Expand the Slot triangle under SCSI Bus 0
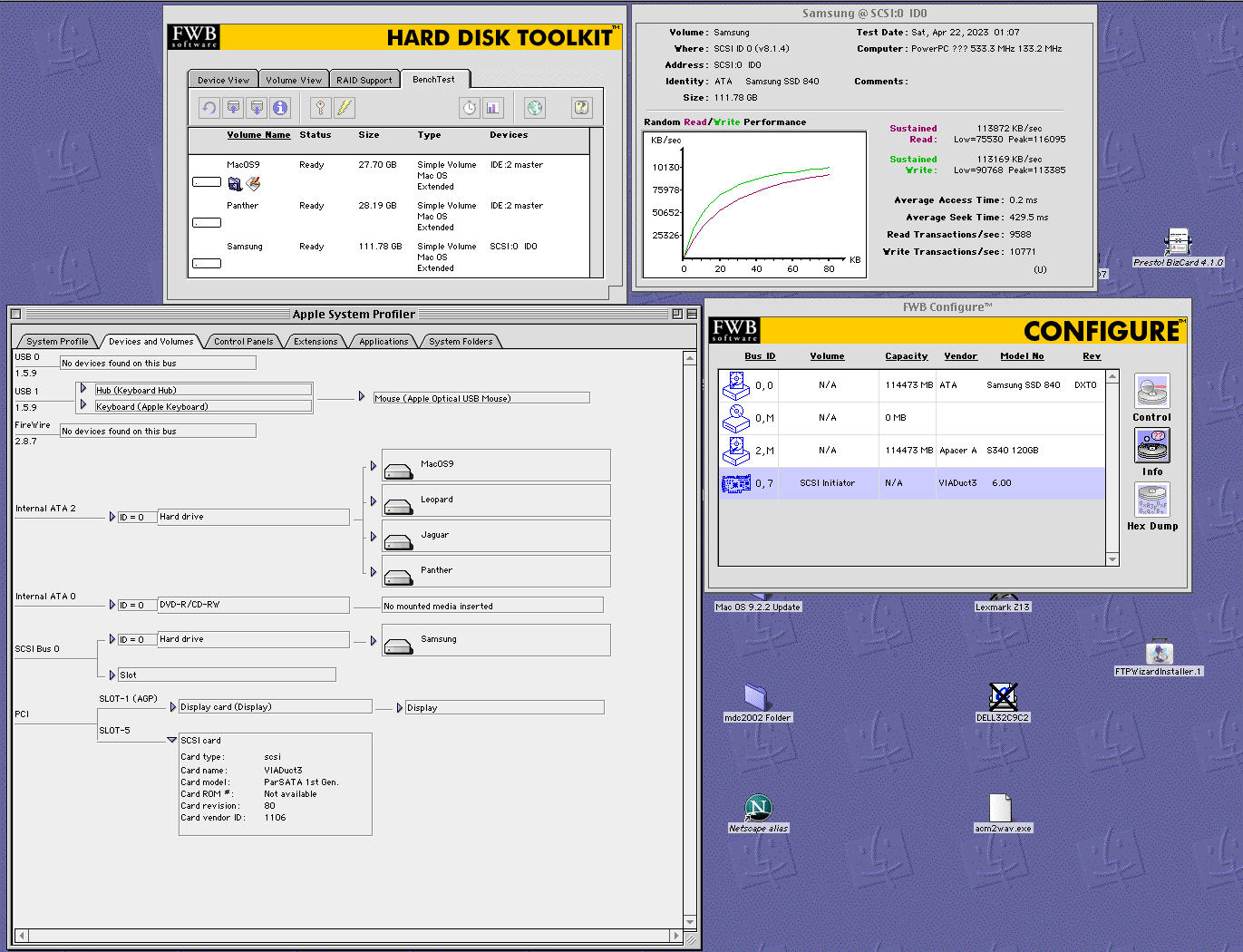Screen dimensions: 1243x952 click(112, 675)
